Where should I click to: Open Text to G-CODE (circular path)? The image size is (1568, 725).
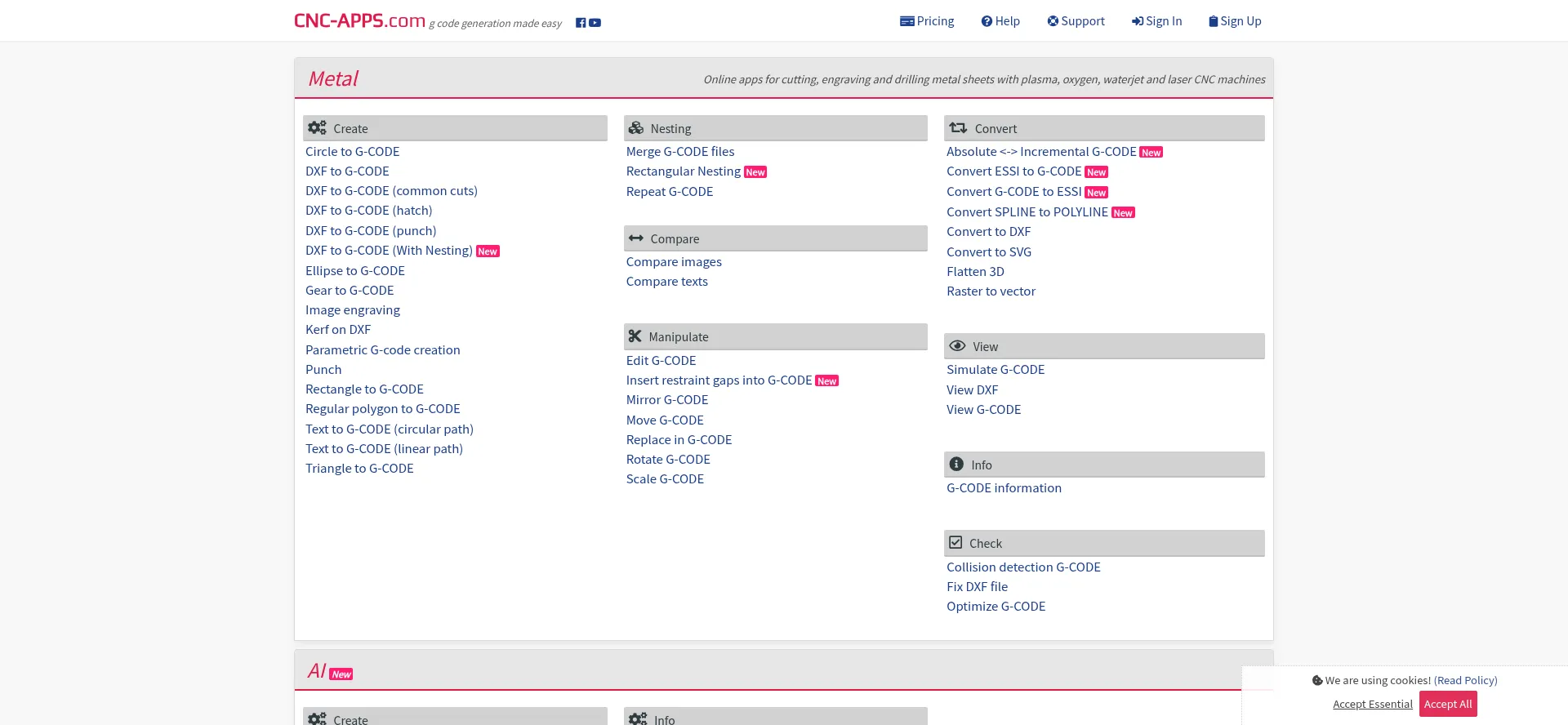pos(390,429)
